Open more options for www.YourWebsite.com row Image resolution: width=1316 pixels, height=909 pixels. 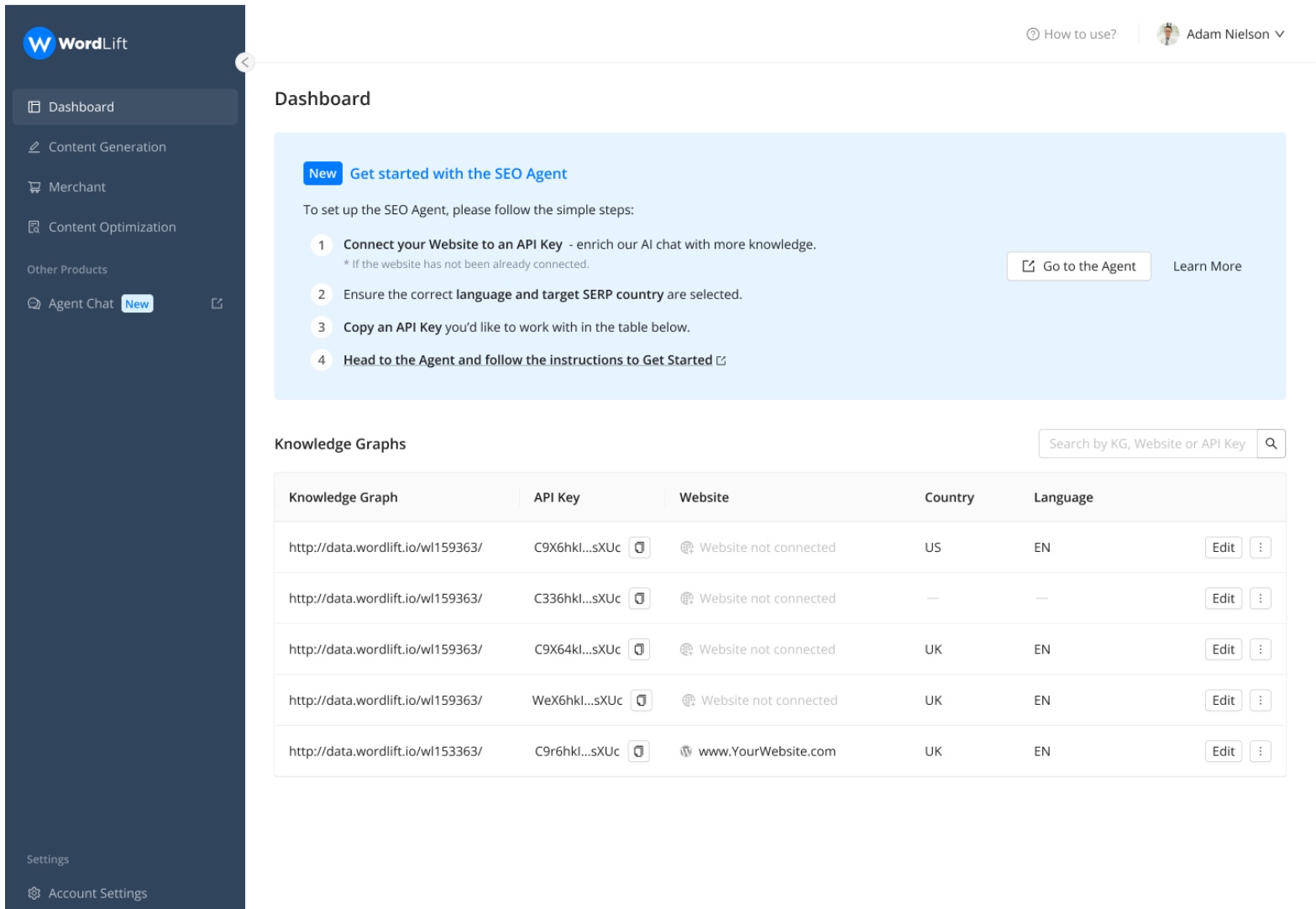click(1260, 751)
